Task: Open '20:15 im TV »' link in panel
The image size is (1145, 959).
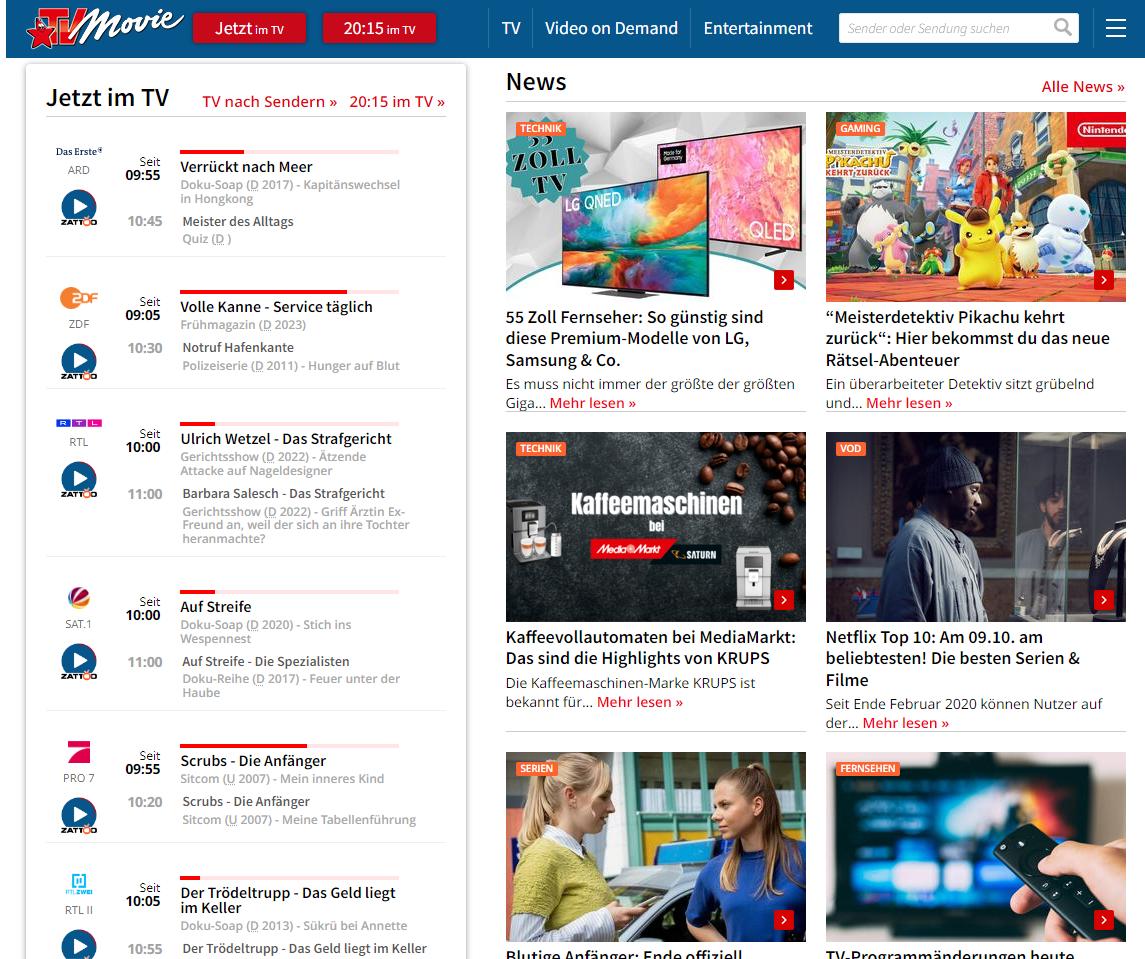Action: tap(397, 102)
